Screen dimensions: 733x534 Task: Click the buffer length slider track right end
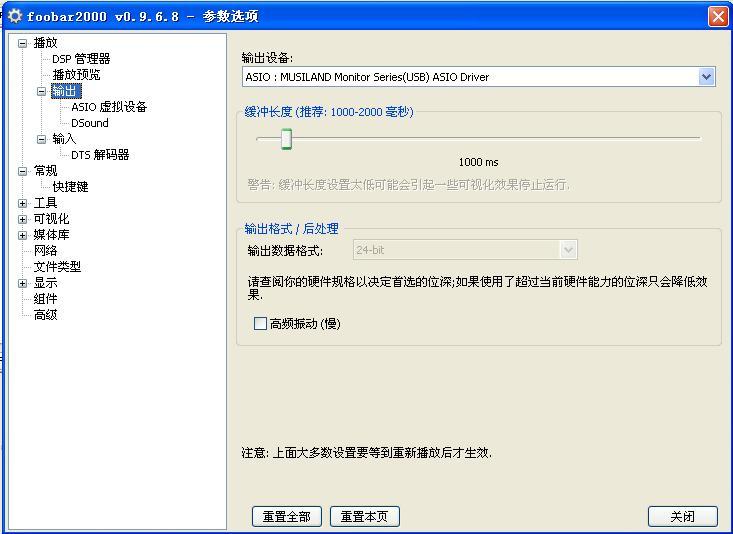[697, 138]
